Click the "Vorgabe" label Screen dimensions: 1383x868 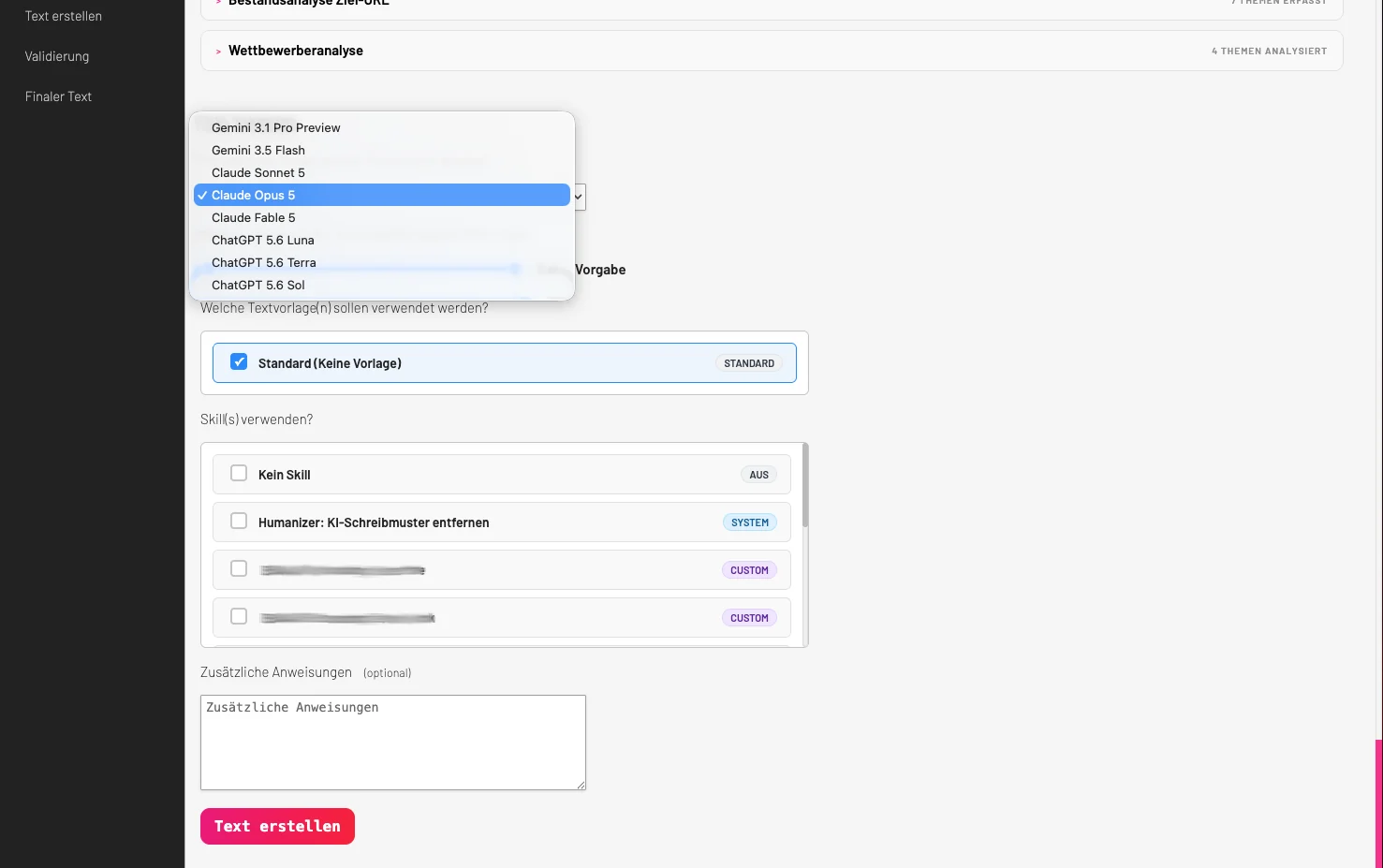pyautogui.click(x=600, y=270)
